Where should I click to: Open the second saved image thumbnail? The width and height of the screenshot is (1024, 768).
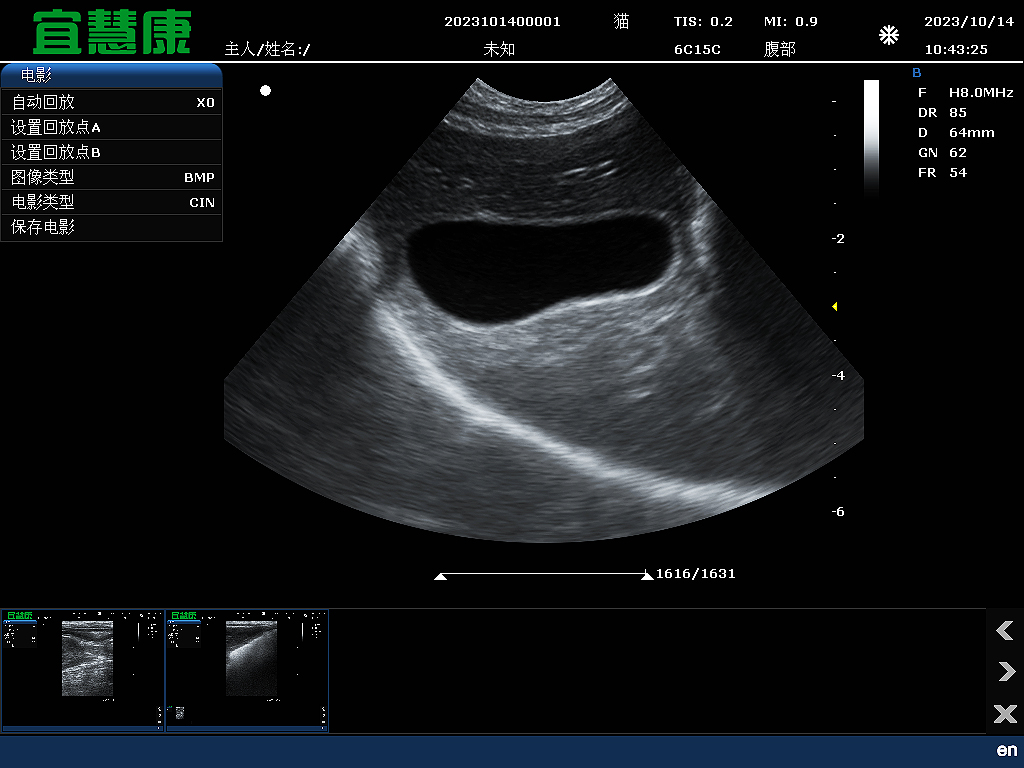246,670
